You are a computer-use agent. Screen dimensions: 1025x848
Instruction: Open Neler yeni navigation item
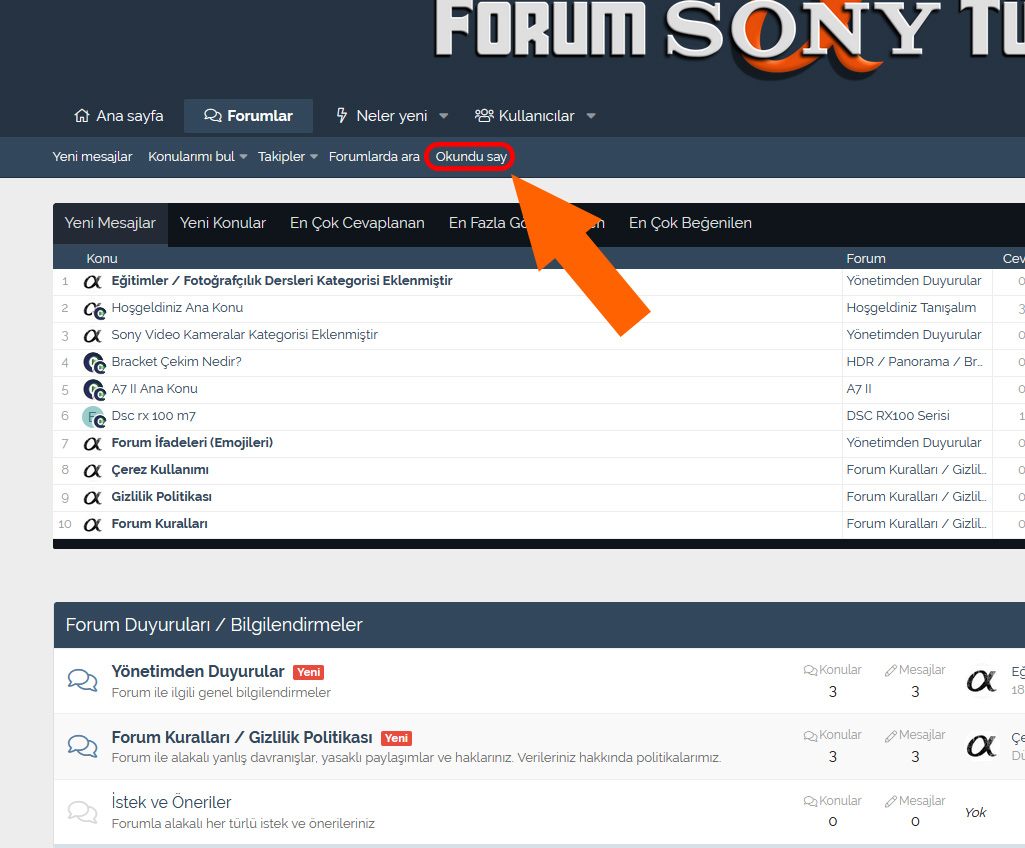pyautogui.click(x=381, y=116)
